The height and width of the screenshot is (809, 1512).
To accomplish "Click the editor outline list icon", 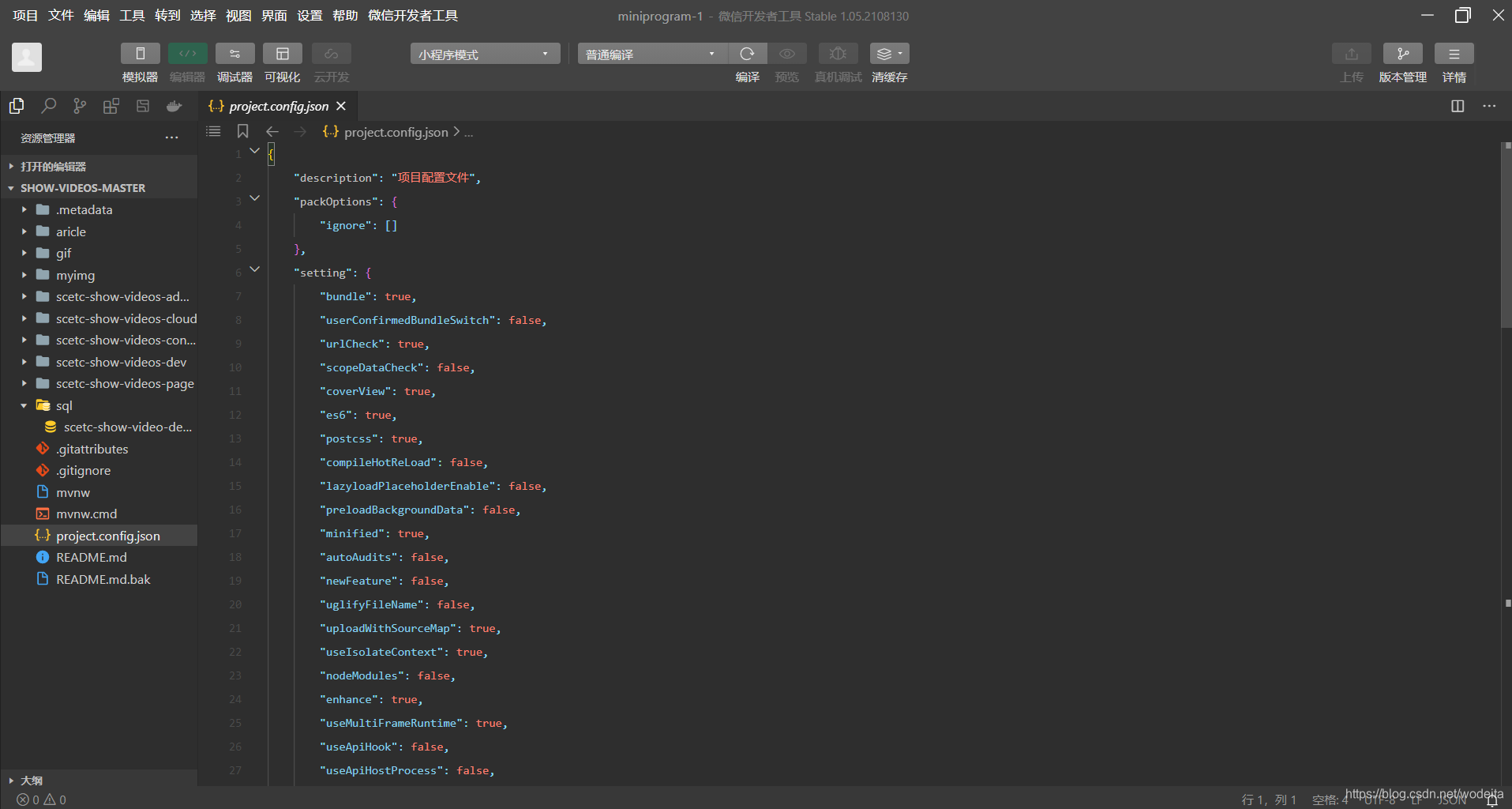I will click(213, 132).
